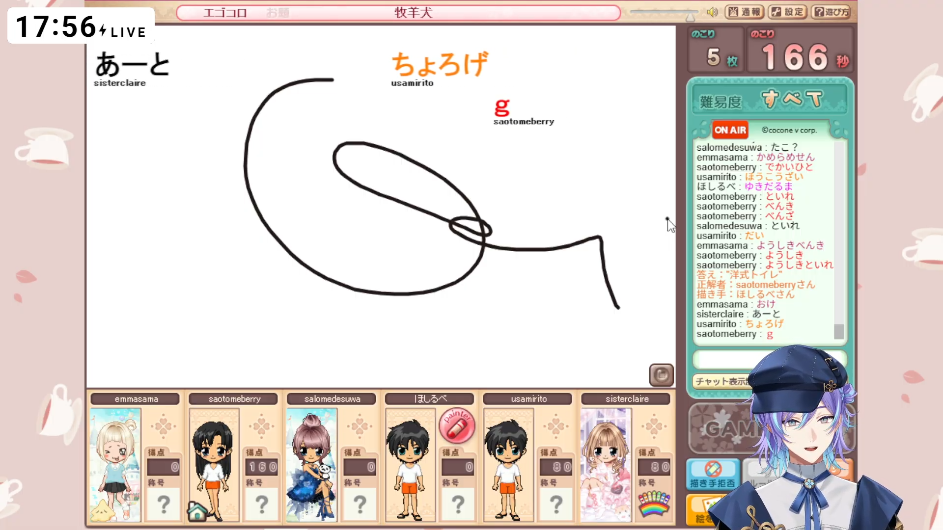Click chat line 'usamirito : ちょろげ'
Image resolution: width=943 pixels, height=530 pixels.
[740, 324]
